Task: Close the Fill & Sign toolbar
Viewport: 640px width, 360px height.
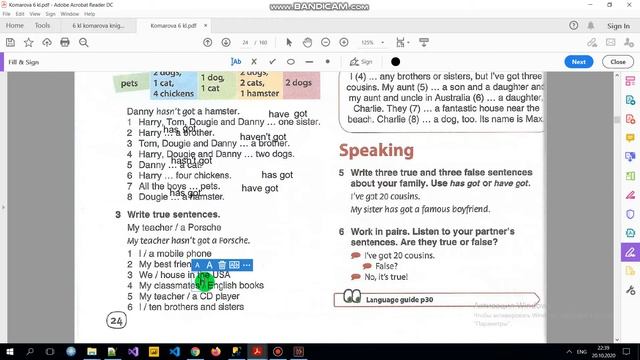Action: click(618, 62)
